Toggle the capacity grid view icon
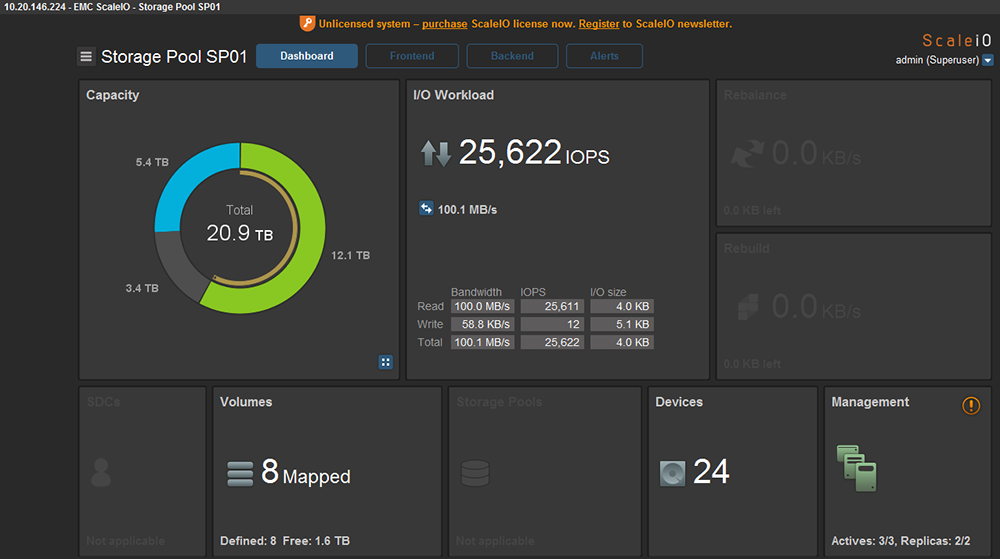 tap(385, 362)
